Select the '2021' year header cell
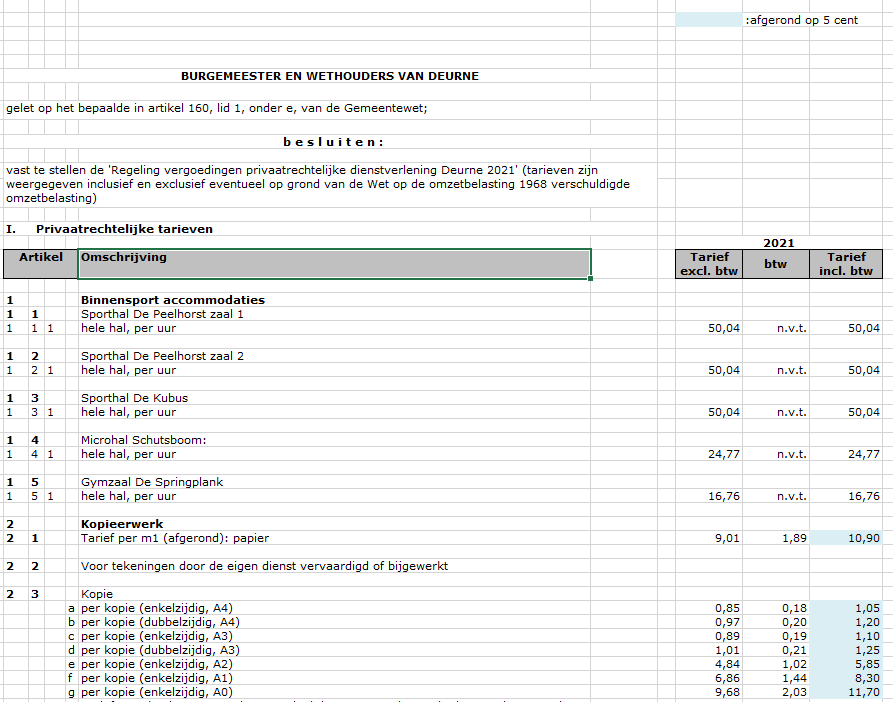The width and height of the screenshot is (893, 702). pyautogui.click(x=778, y=243)
